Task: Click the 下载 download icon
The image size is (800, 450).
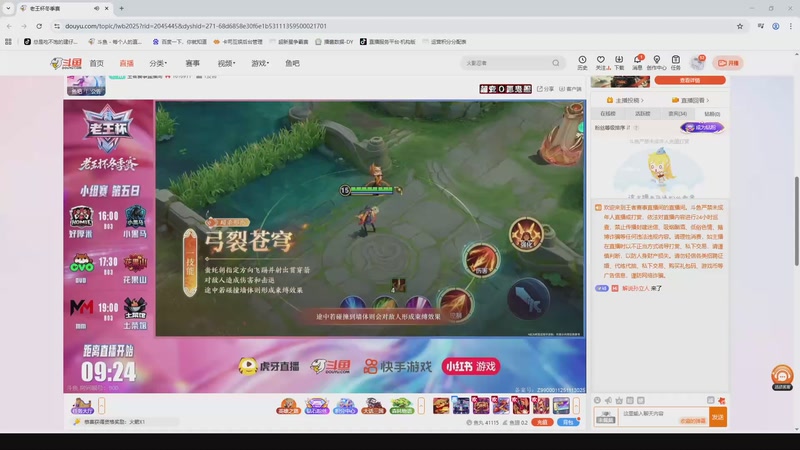Action: point(619,60)
